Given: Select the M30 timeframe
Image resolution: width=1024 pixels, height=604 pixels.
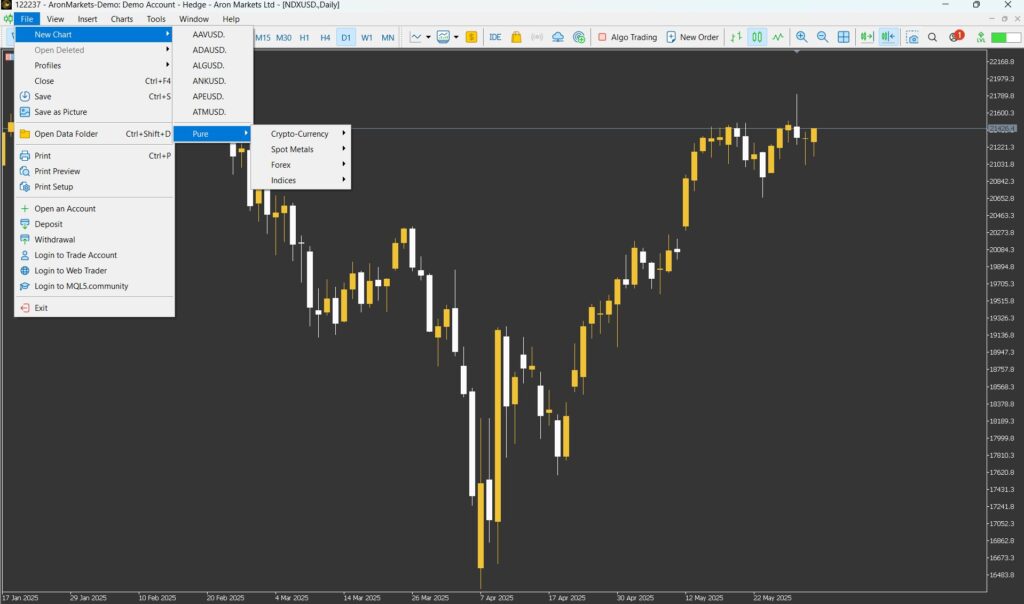Looking at the screenshot, I should pyautogui.click(x=283, y=38).
